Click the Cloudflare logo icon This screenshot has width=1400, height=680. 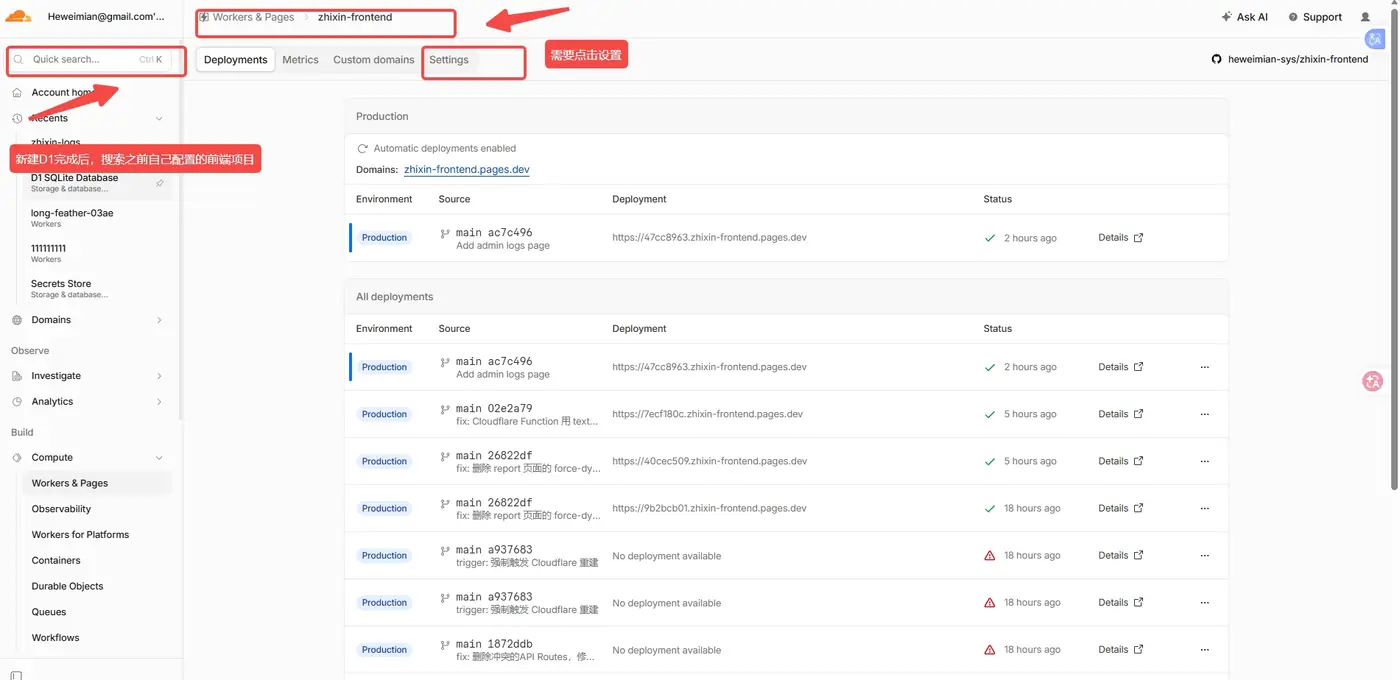[x=18, y=16]
